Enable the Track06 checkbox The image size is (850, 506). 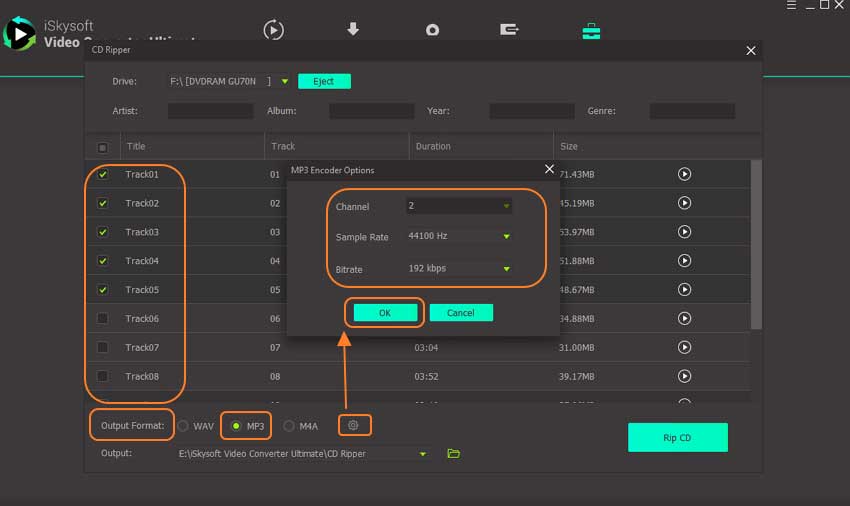tap(103, 319)
